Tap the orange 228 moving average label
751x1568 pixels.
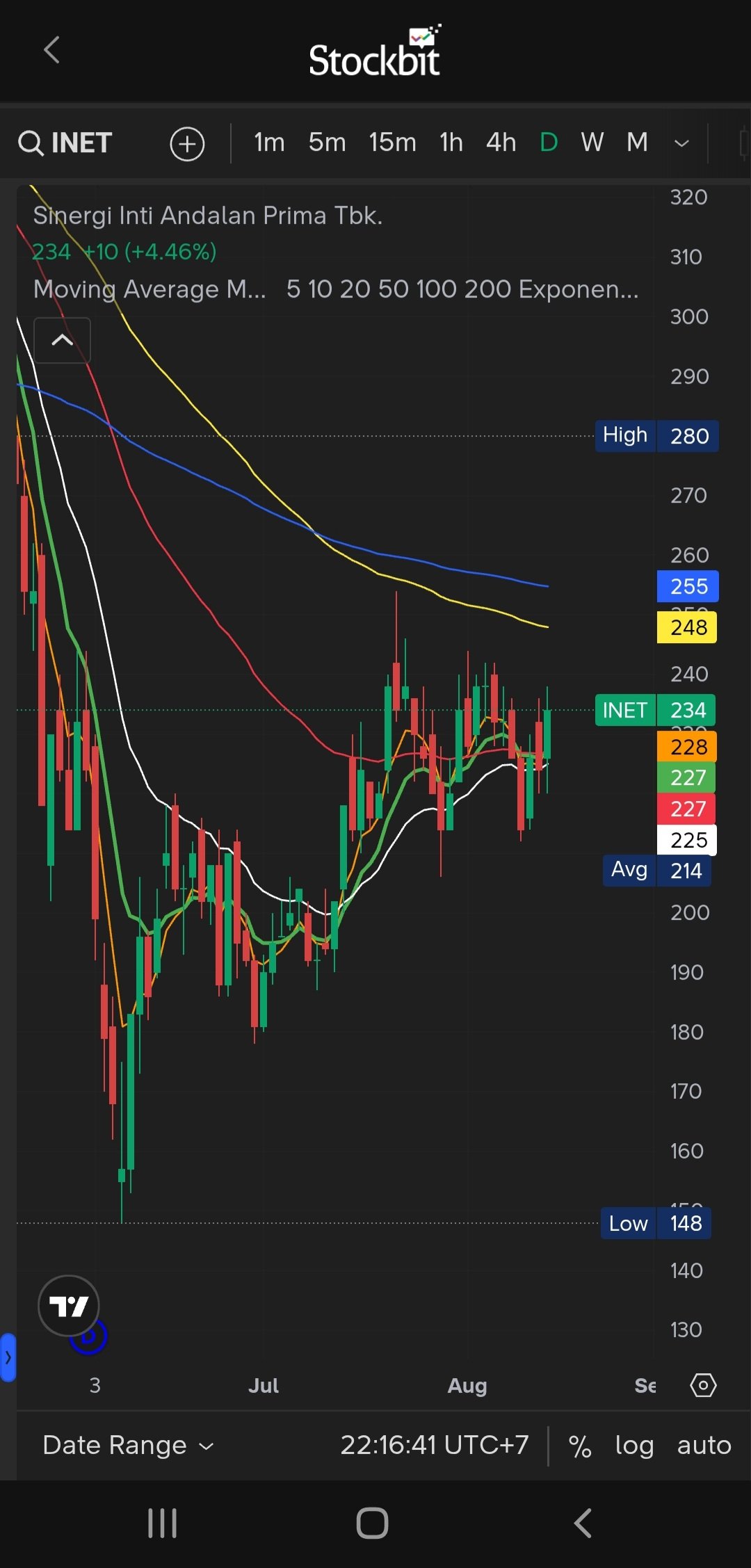(x=687, y=747)
